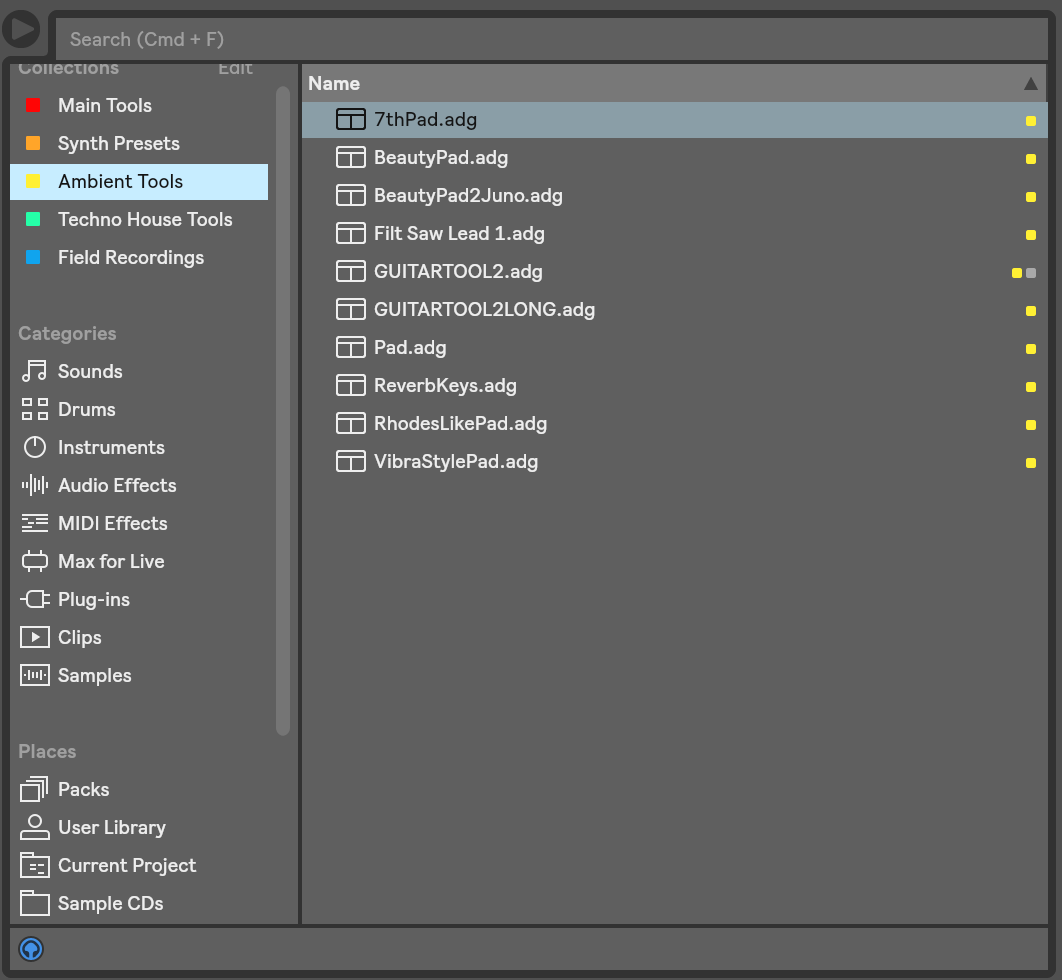Select the Drums category grid icon
This screenshot has width=1062, height=980.
click(x=34, y=410)
